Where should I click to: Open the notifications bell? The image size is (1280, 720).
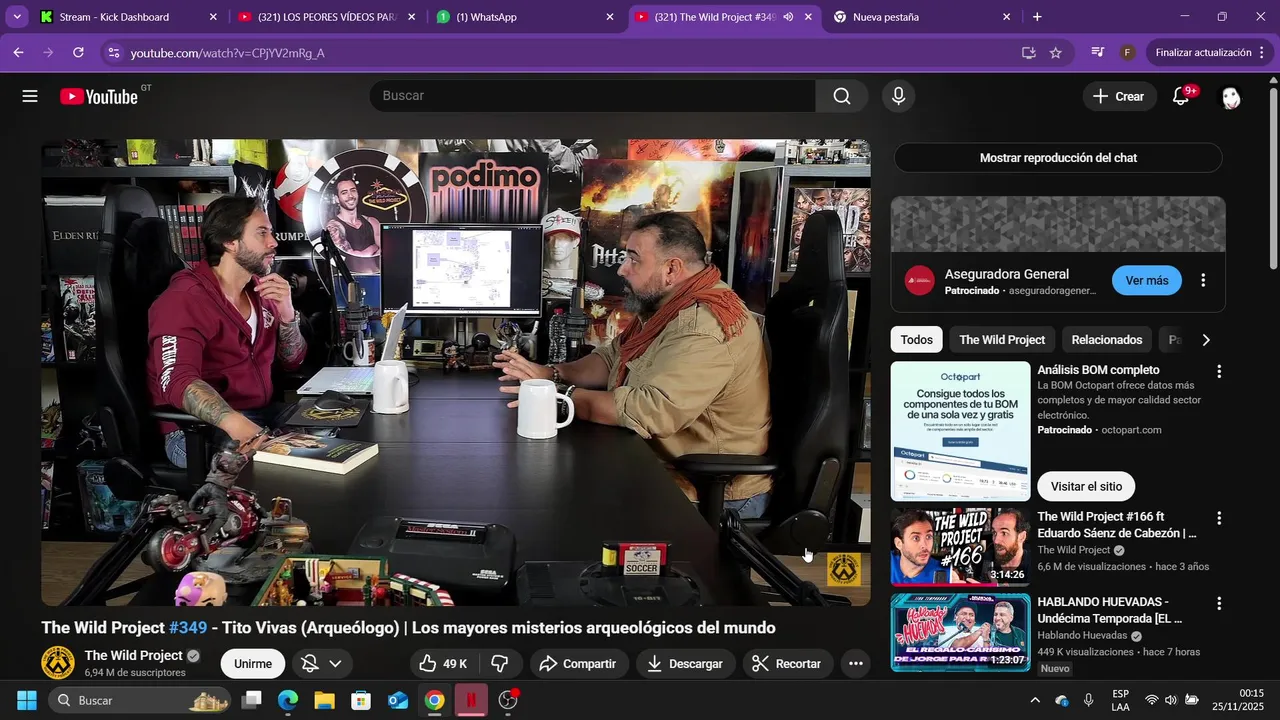[x=1181, y=96]
